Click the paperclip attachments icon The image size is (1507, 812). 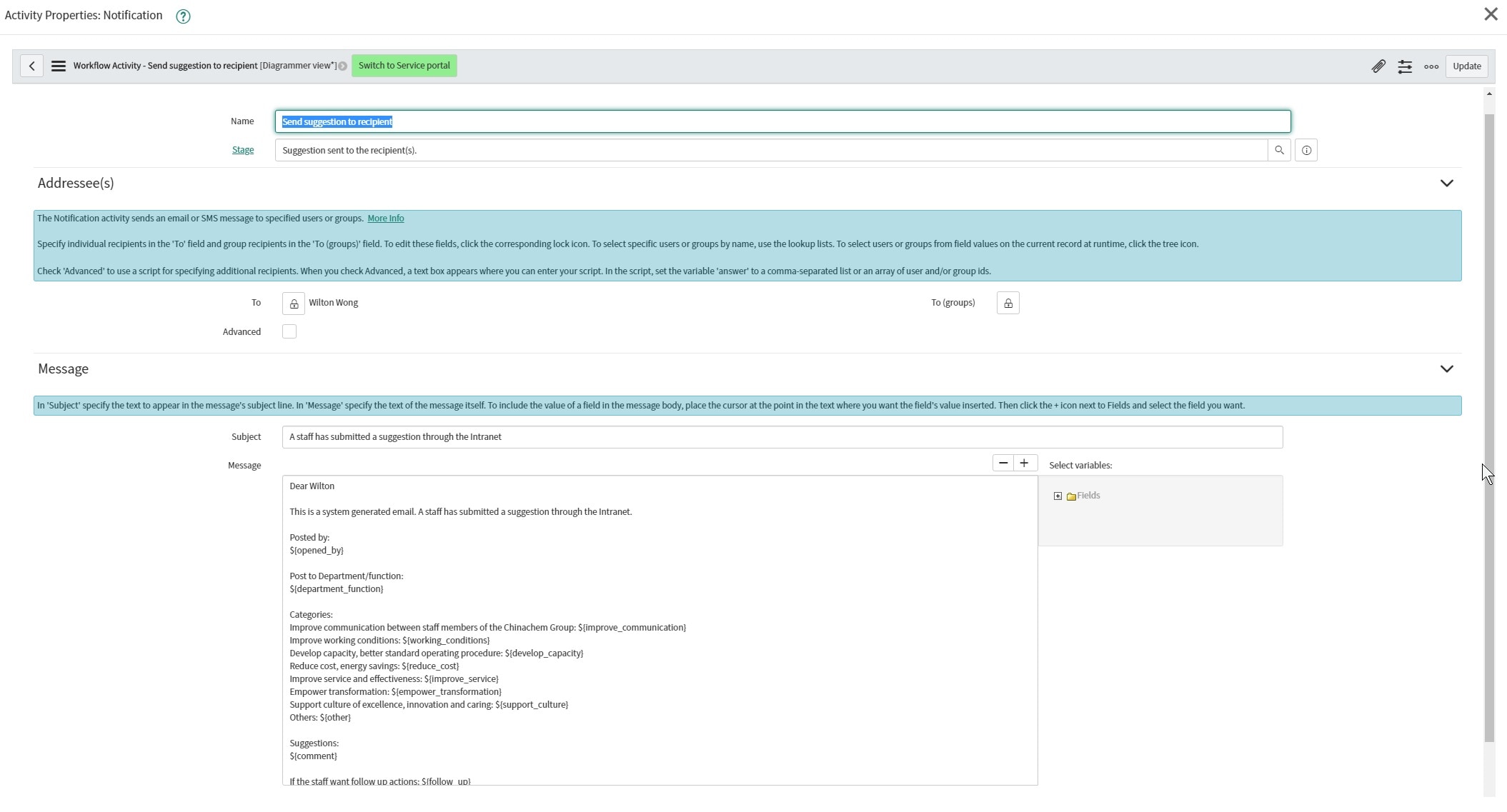1378,66
